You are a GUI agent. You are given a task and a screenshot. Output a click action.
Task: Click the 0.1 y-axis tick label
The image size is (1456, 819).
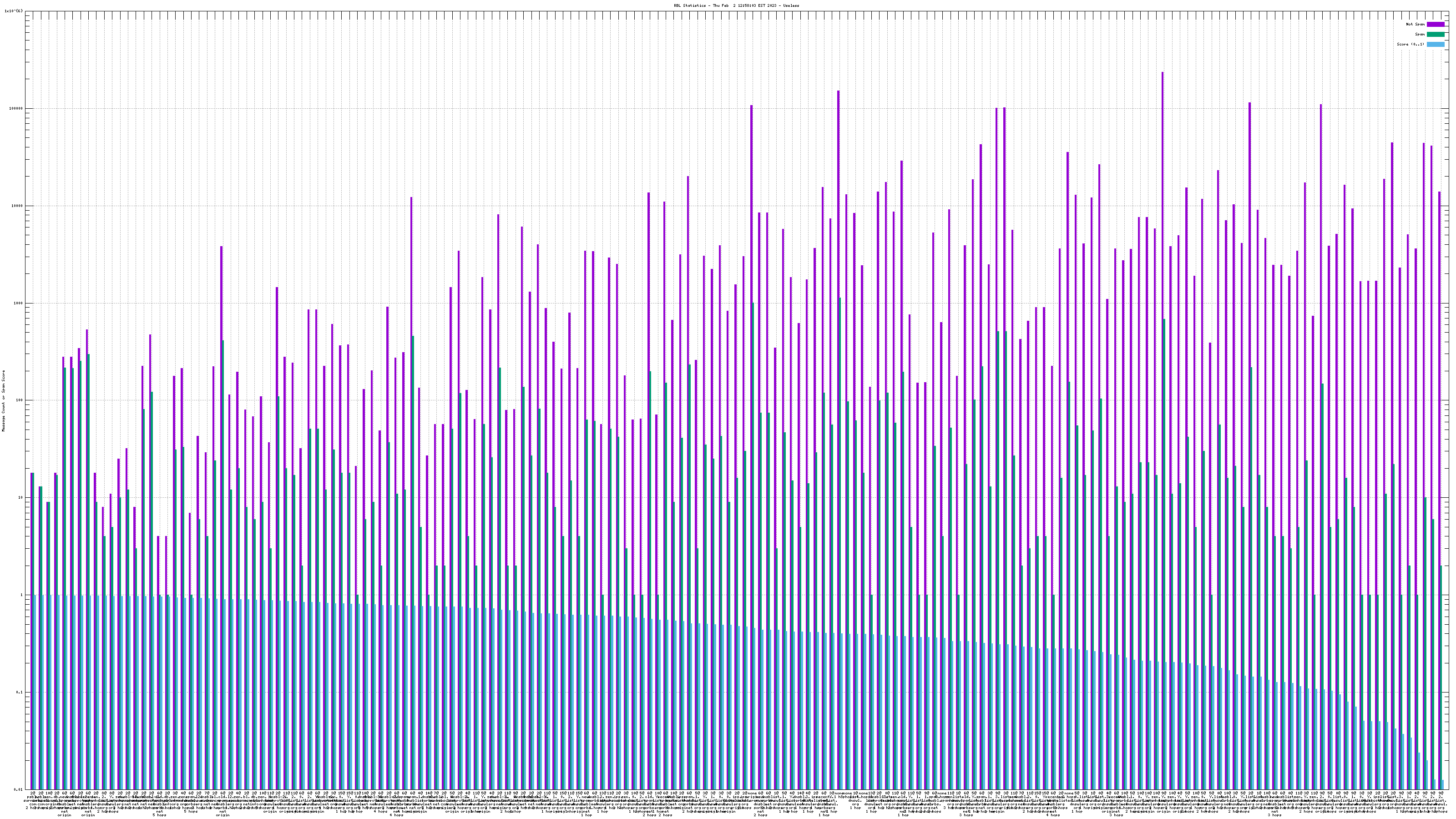click(x=20, y=693)
